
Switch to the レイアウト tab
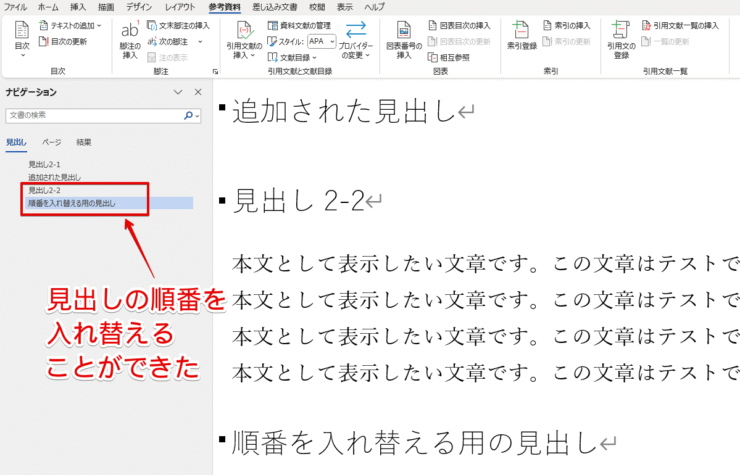(x=180, y=7)
